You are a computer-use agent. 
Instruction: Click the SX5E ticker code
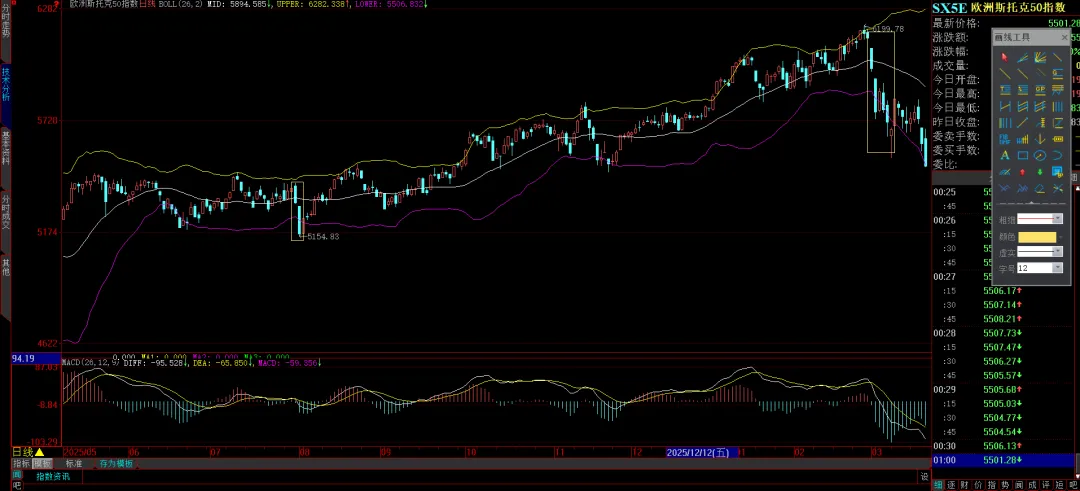950,8
